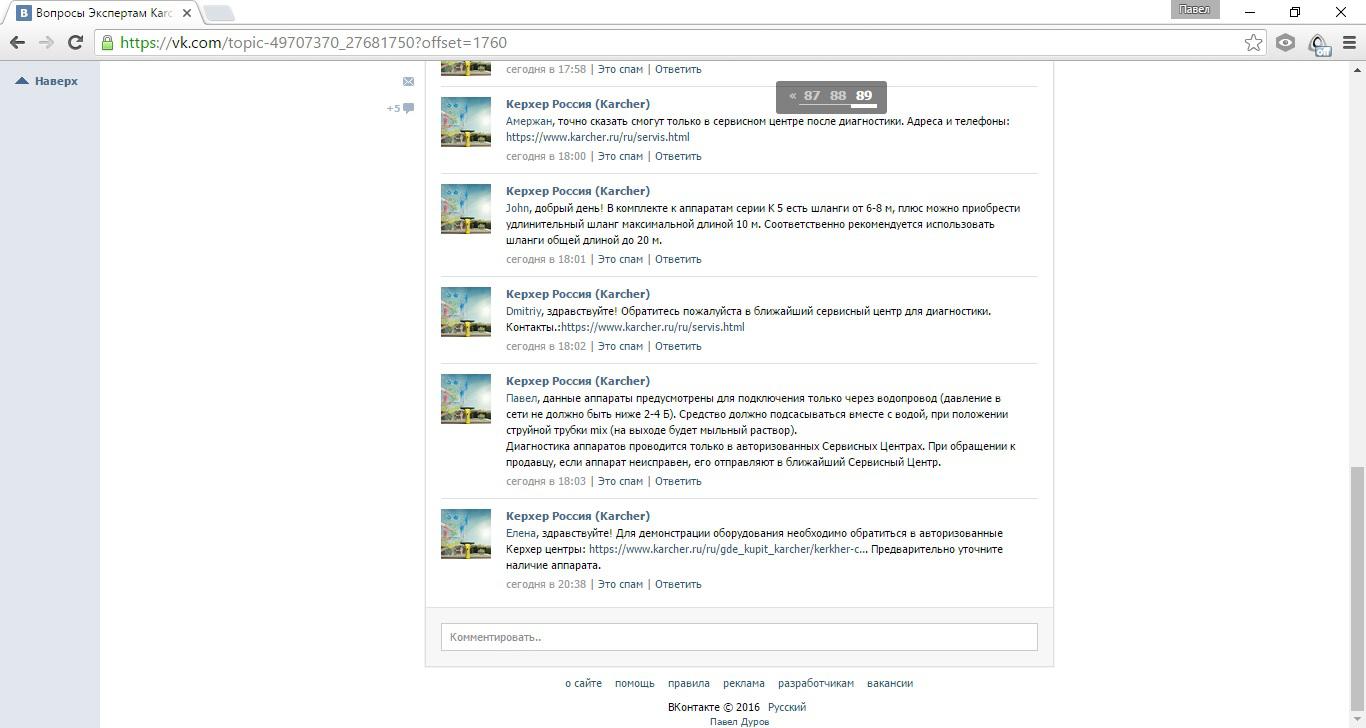1366x728 pixels.
Task: Open the правила footer link
Action: 689,683
